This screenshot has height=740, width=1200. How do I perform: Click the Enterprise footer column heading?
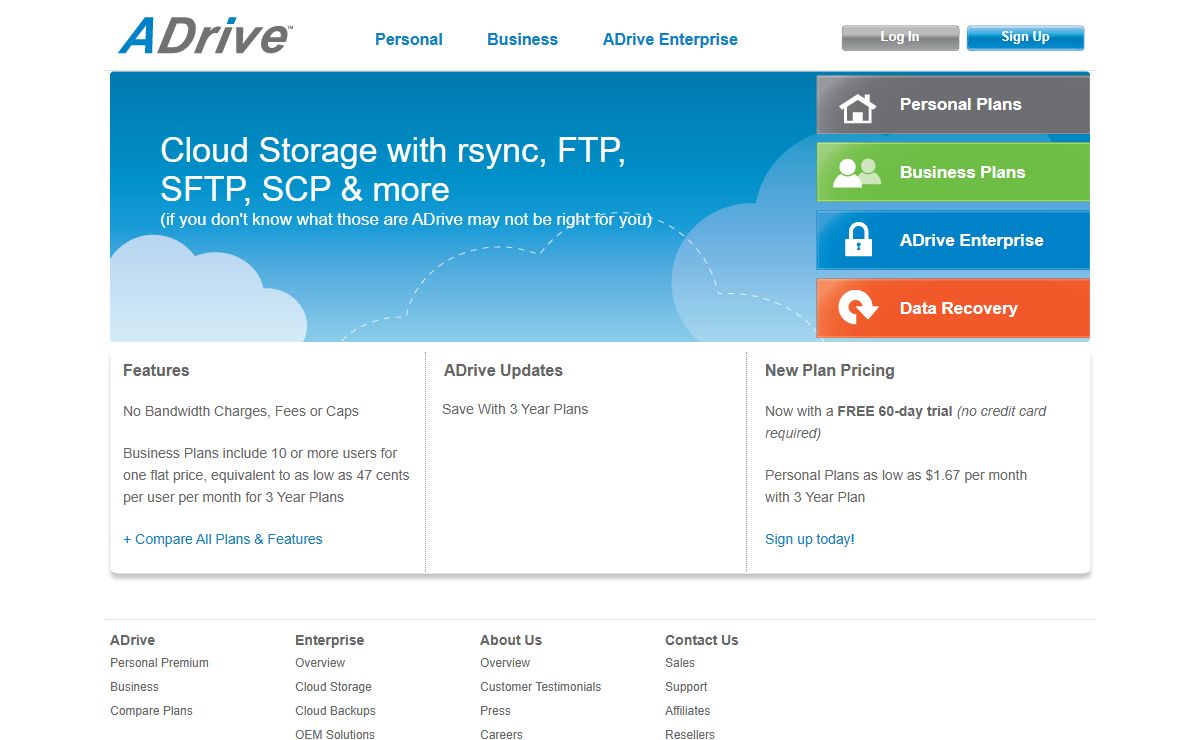330,640
